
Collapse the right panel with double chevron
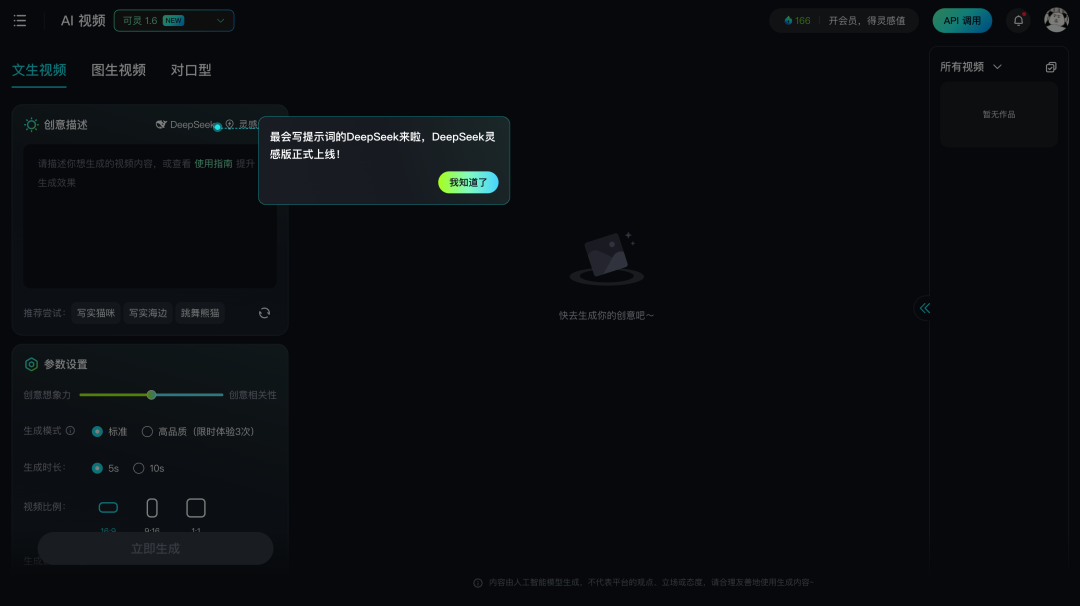pos(924,308)
